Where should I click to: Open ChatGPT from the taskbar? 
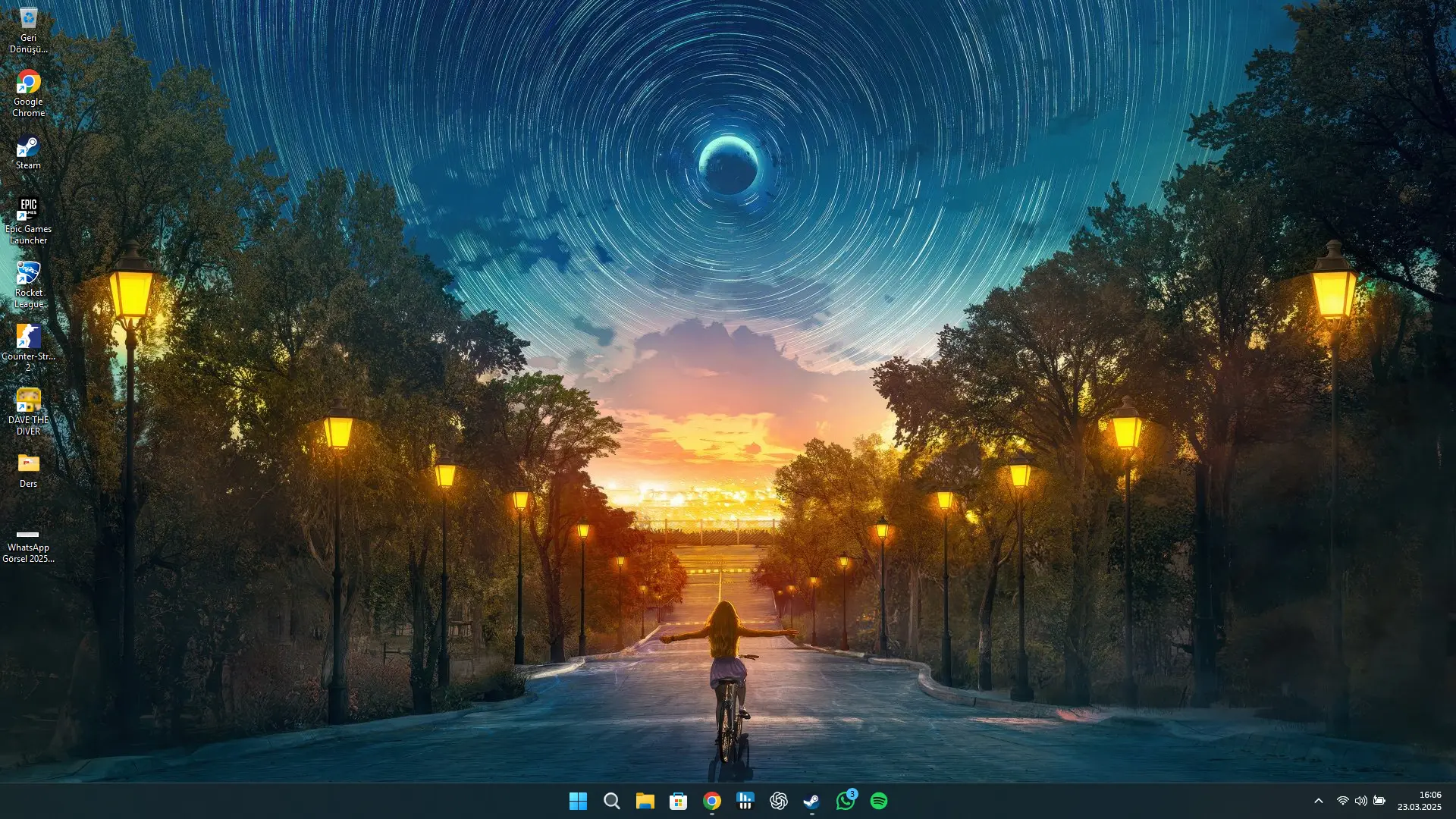click(x=778, y=801)
